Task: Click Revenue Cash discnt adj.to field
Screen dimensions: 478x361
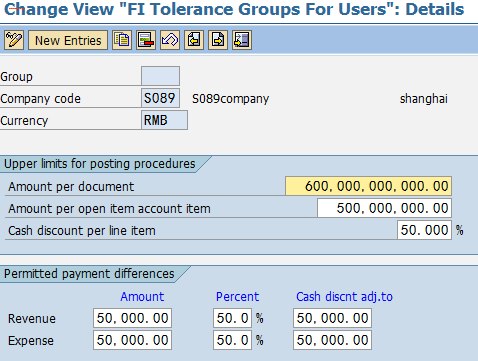Action: [x=332, y=318]
